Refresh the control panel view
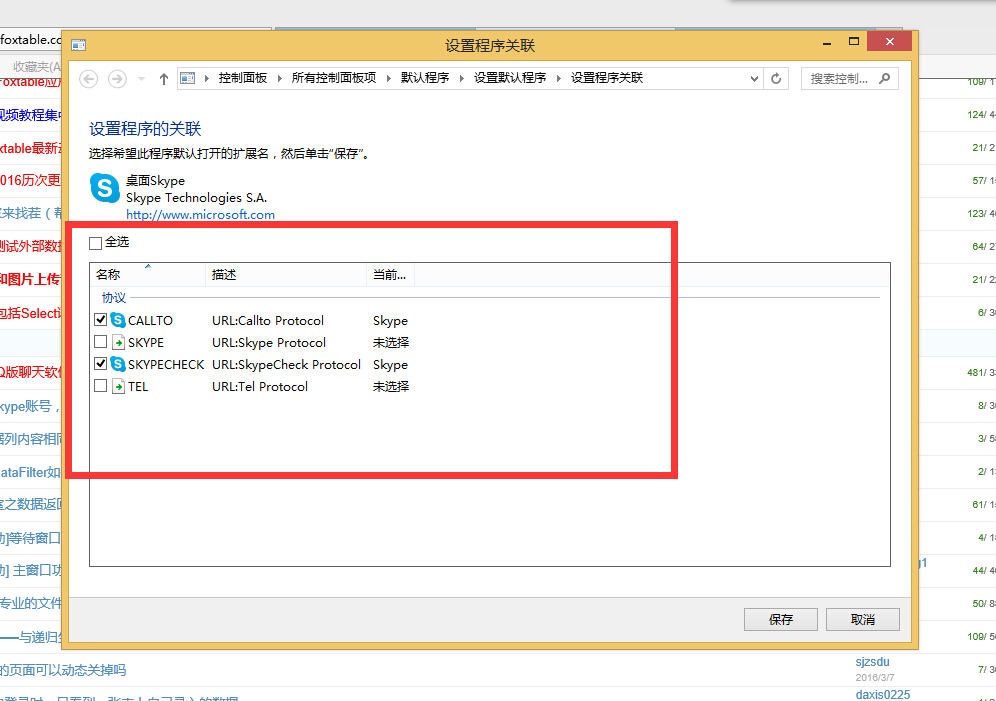 click(776, 79)
